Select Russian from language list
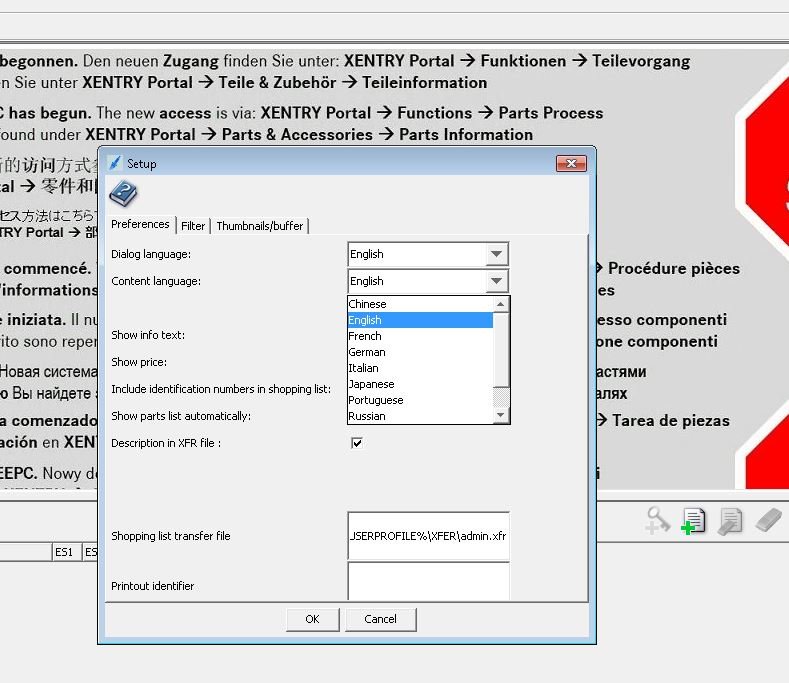789x683 pixels. 421,416
